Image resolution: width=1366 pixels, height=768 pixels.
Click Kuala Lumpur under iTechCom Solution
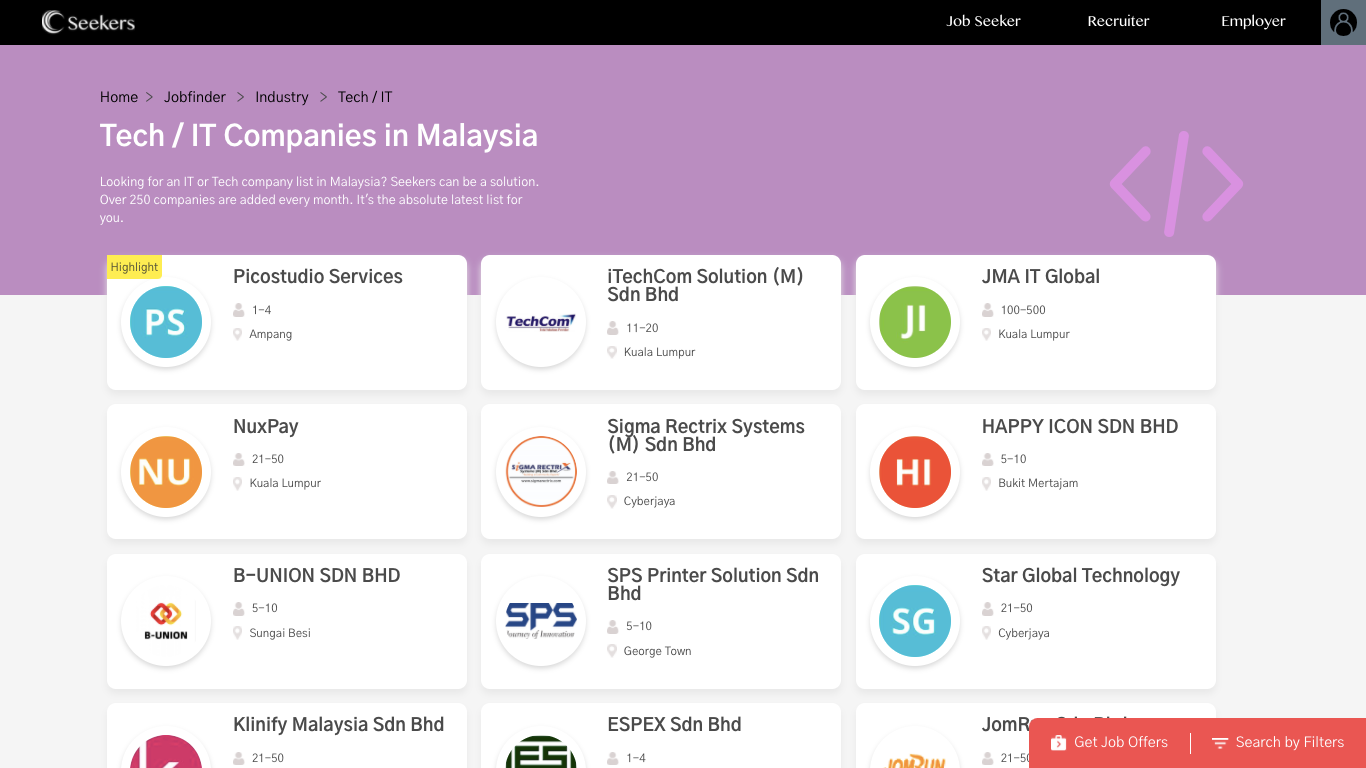point(659,352)
